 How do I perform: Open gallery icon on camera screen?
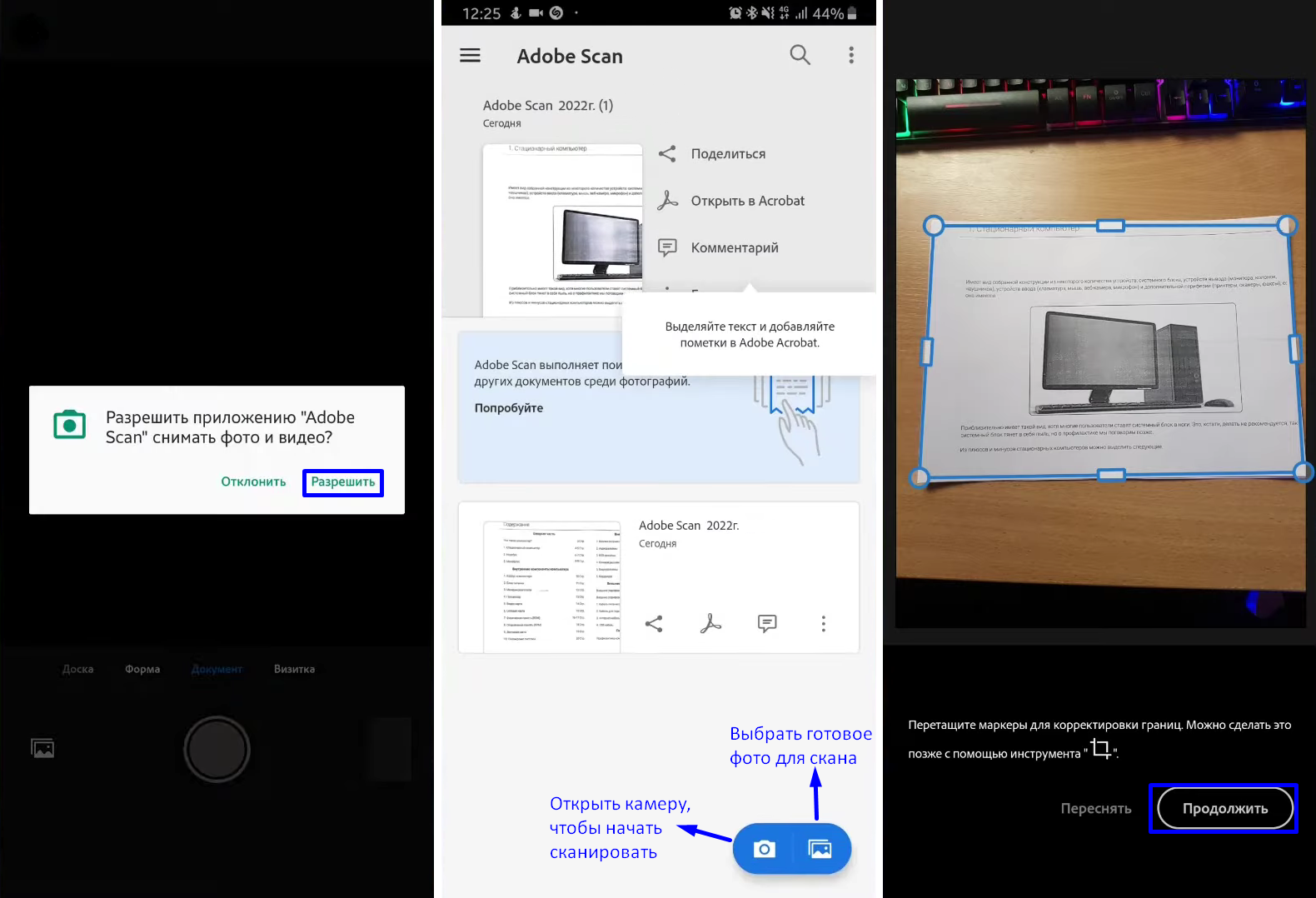(x=42, y=748)
